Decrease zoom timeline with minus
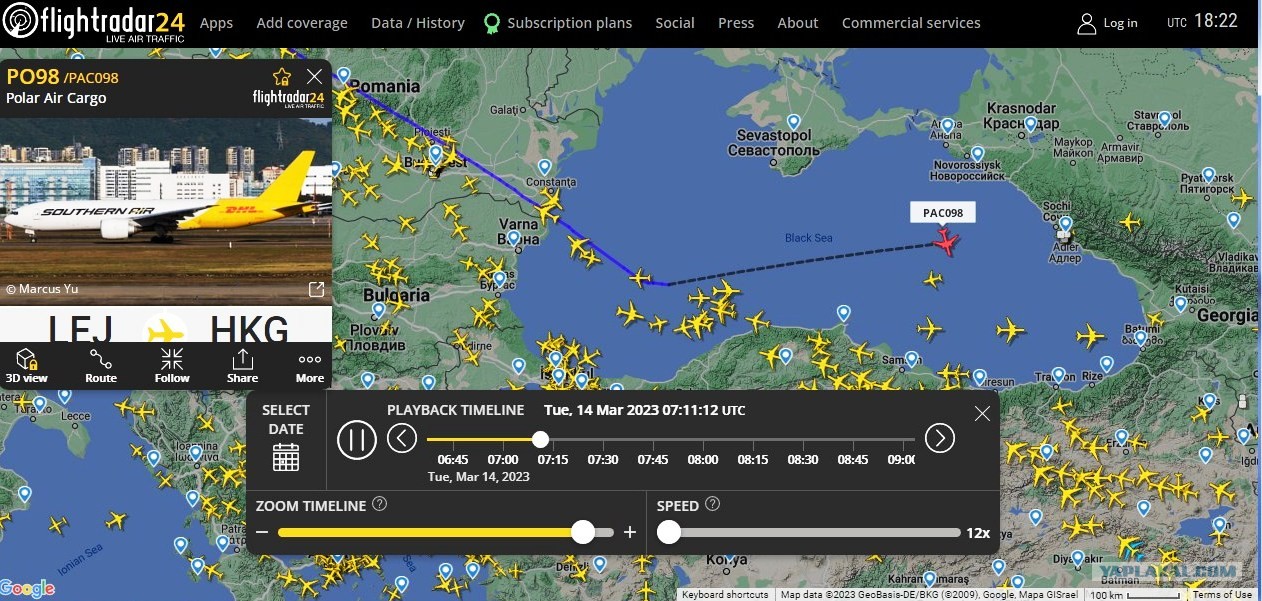Image resolution: width=1262 pixels, height=601 pixels. coord(262,533)
